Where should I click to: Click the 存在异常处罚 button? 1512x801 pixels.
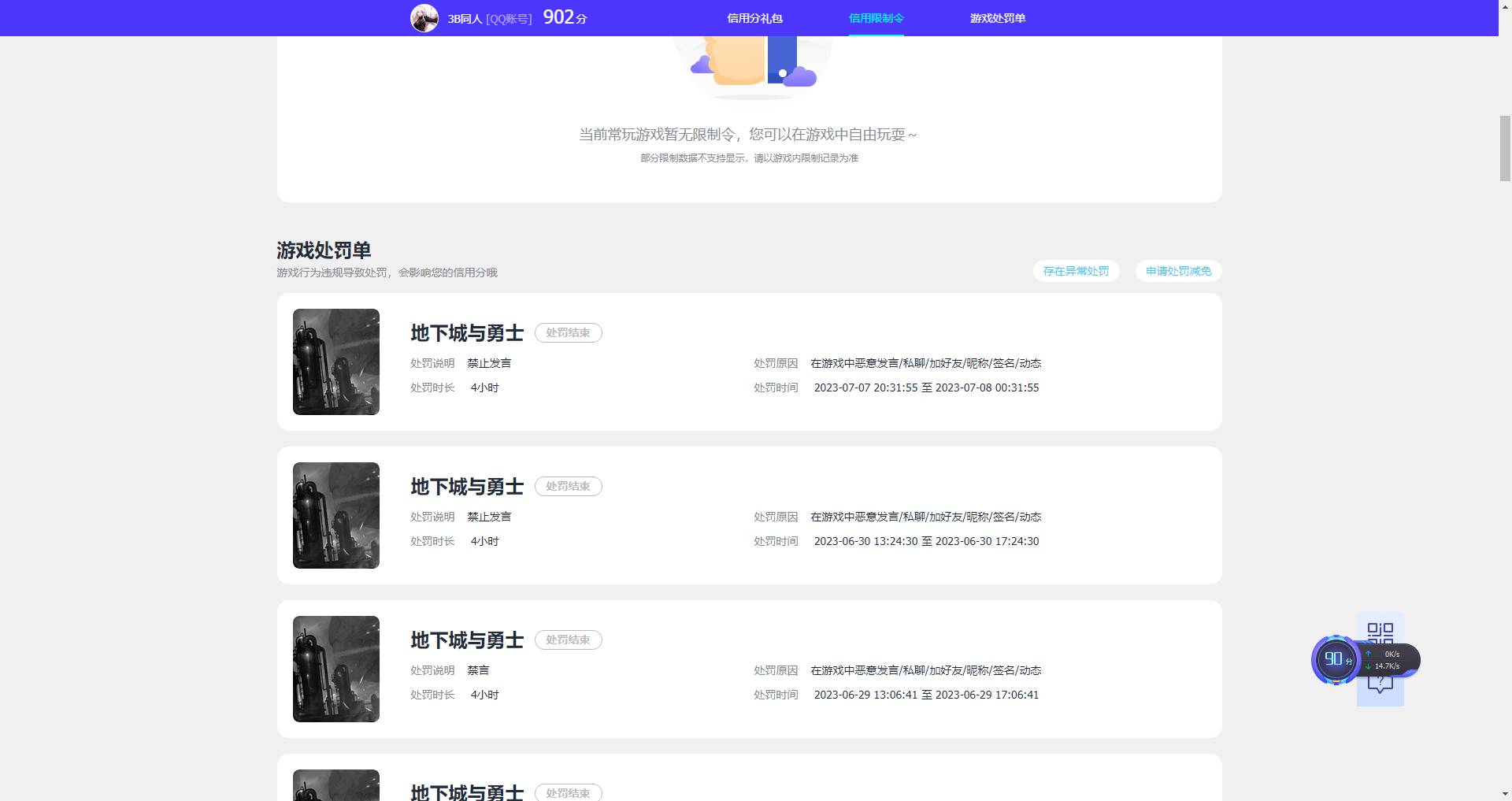click(1075, 271)
